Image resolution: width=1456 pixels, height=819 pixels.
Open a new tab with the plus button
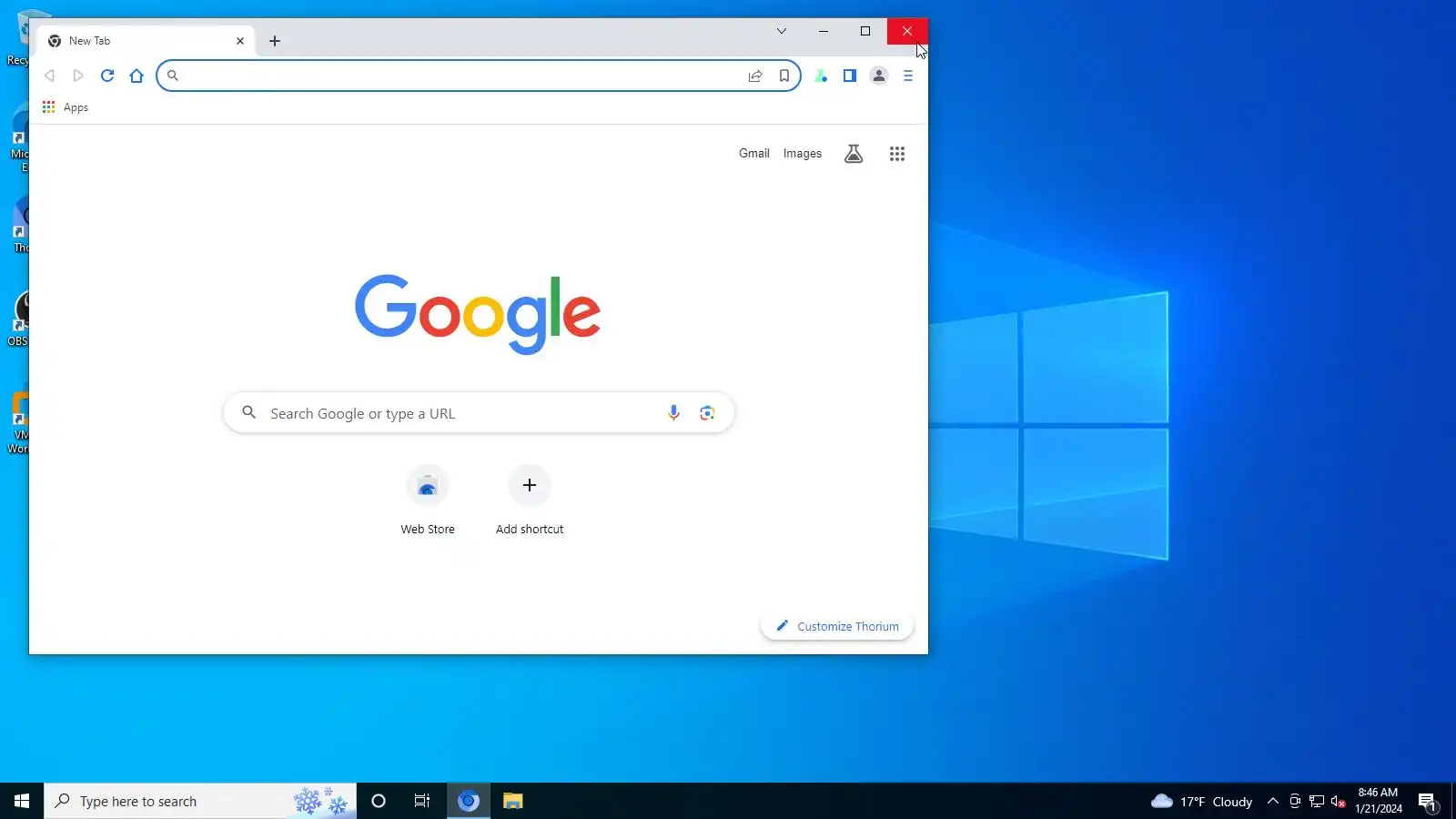[x=275, y=41]
